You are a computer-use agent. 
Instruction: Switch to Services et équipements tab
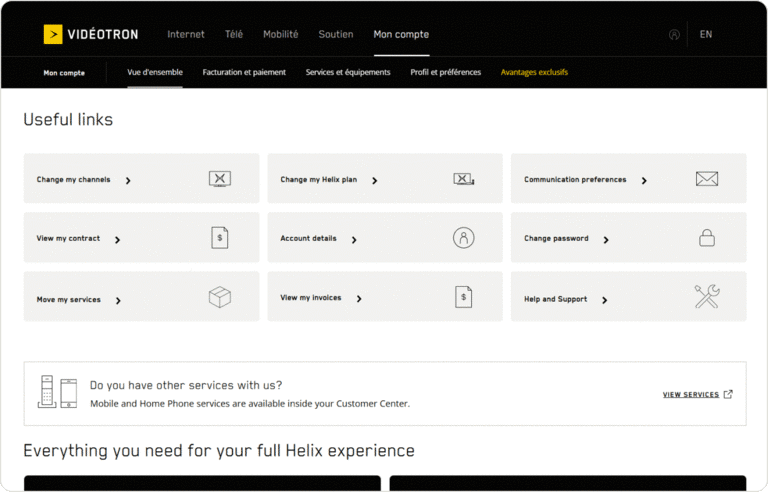[348, 73]
